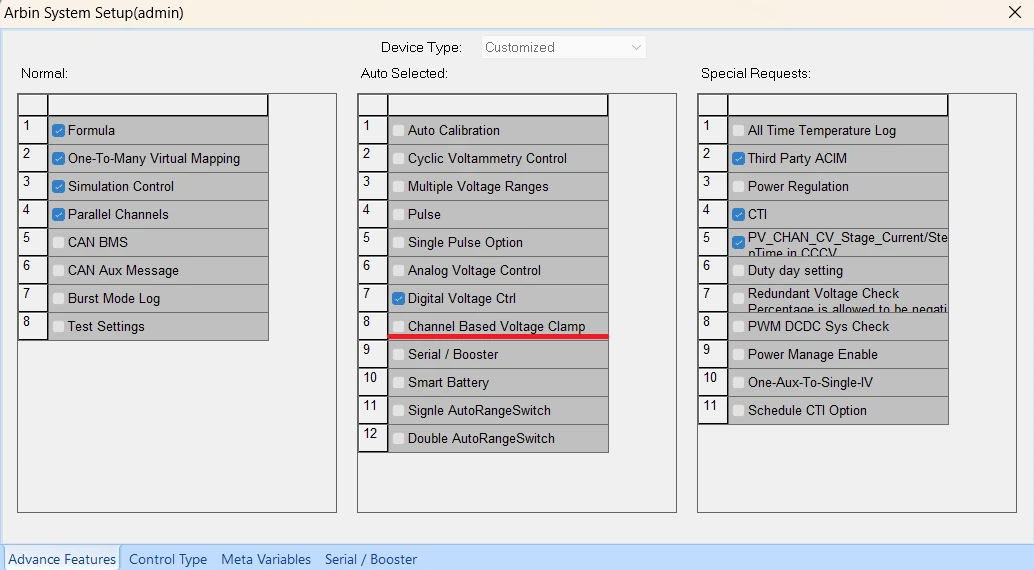The width and height of the screenshot is (1034, 570).
Task: Enable Auto Calibration checkbox
Action: 398,131
